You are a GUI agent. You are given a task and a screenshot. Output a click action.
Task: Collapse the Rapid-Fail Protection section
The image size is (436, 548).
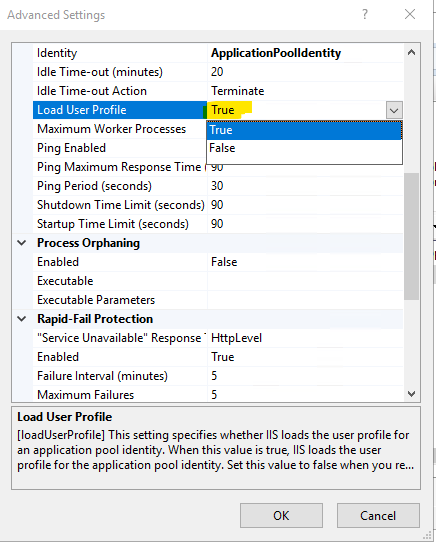[x=22, y=319]
